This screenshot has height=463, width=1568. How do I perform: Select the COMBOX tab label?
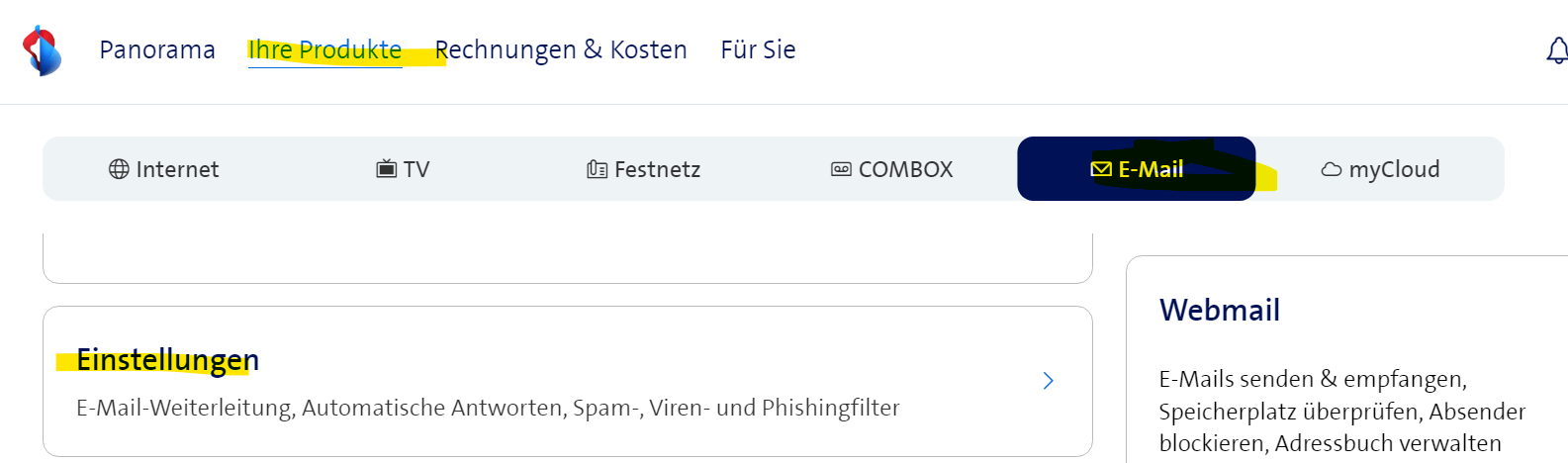point(905,169)
